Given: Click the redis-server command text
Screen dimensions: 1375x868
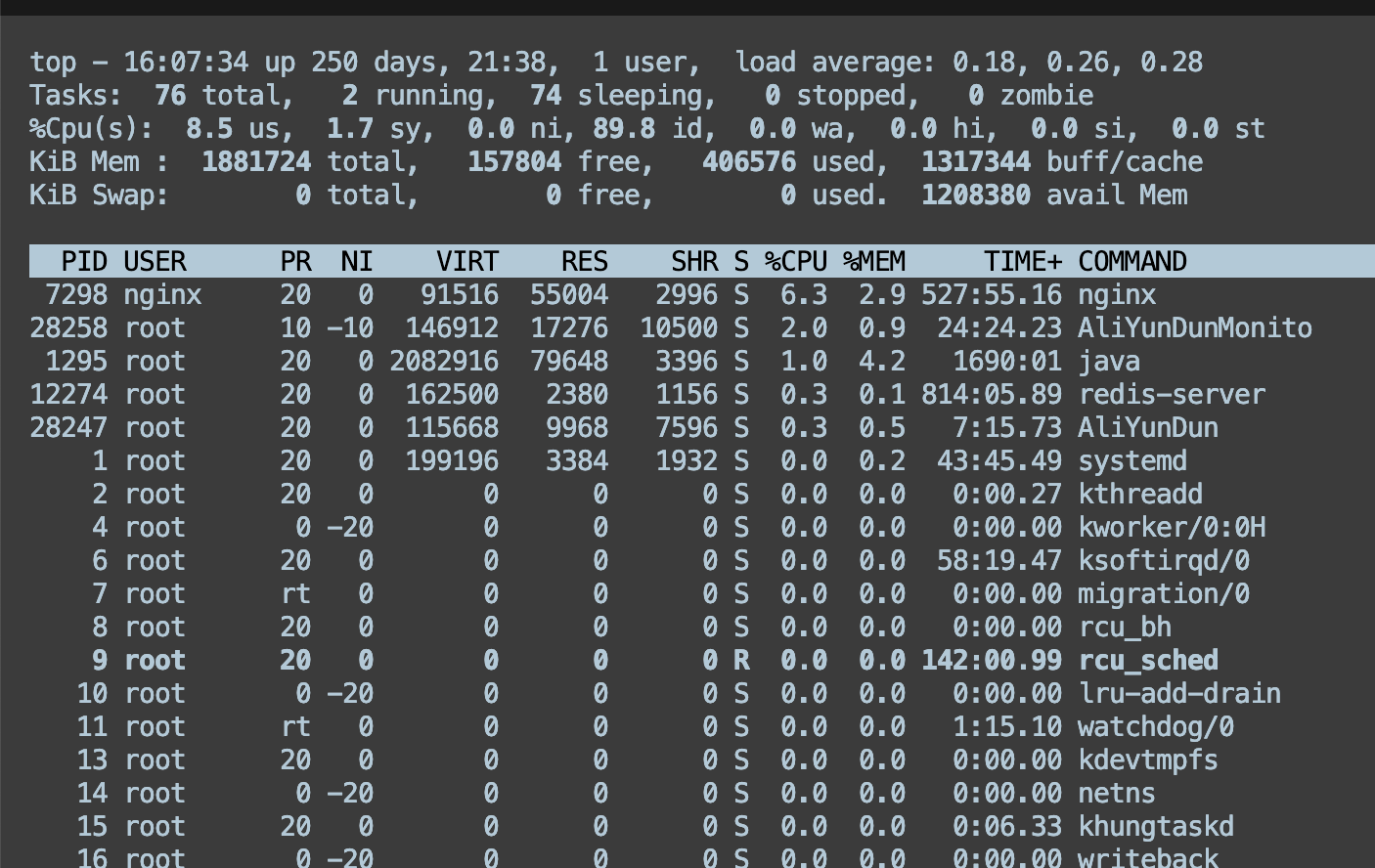Looking at the screenshot, I should click(1172, 395).
